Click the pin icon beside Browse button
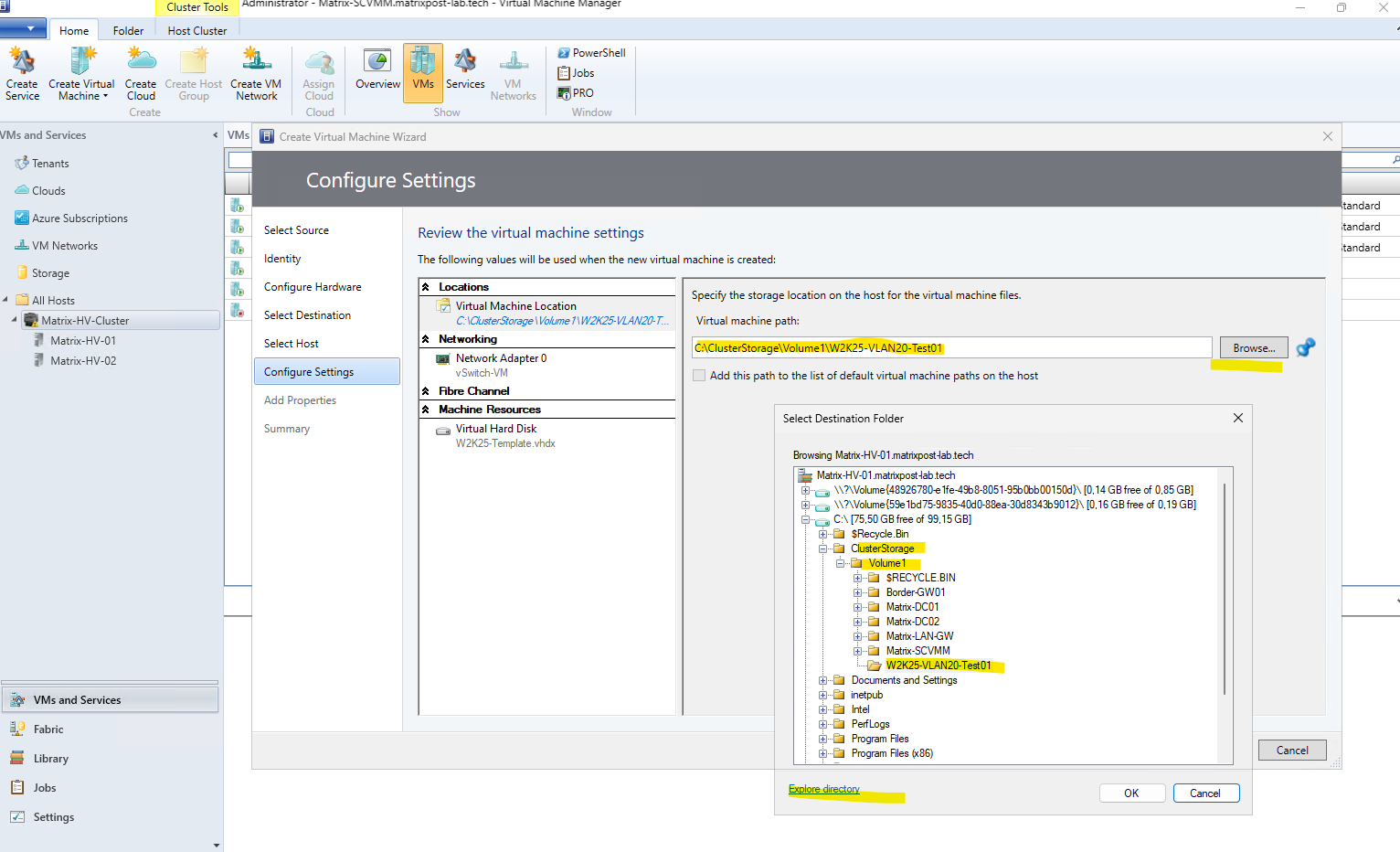1400x852 pixels. click(x=1306, y=347)
